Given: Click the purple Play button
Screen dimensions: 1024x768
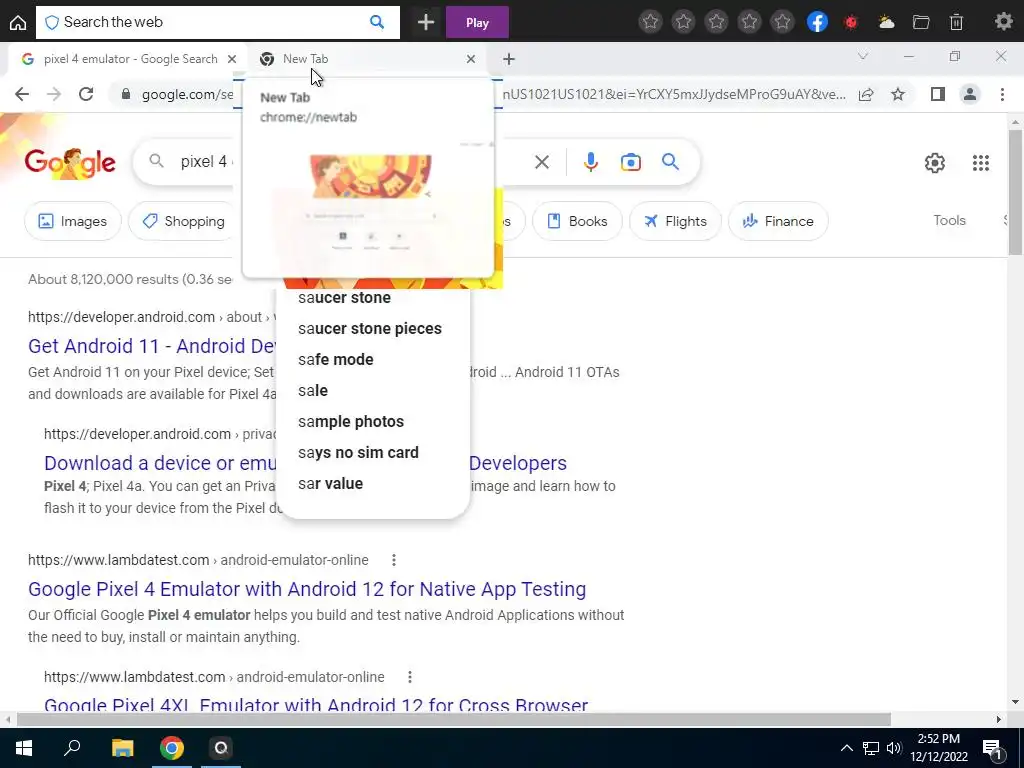Looking at the screenshot, I should point(477,22).
